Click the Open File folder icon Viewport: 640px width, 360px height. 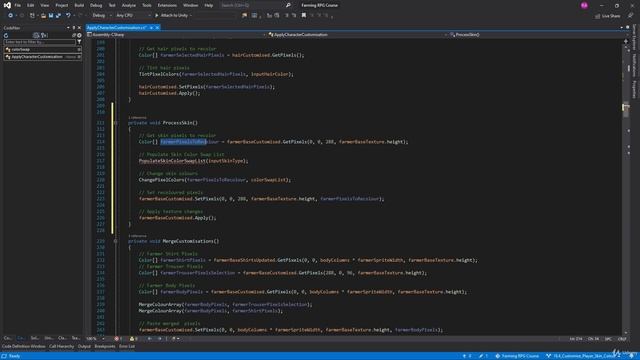(x=43, y=16)
